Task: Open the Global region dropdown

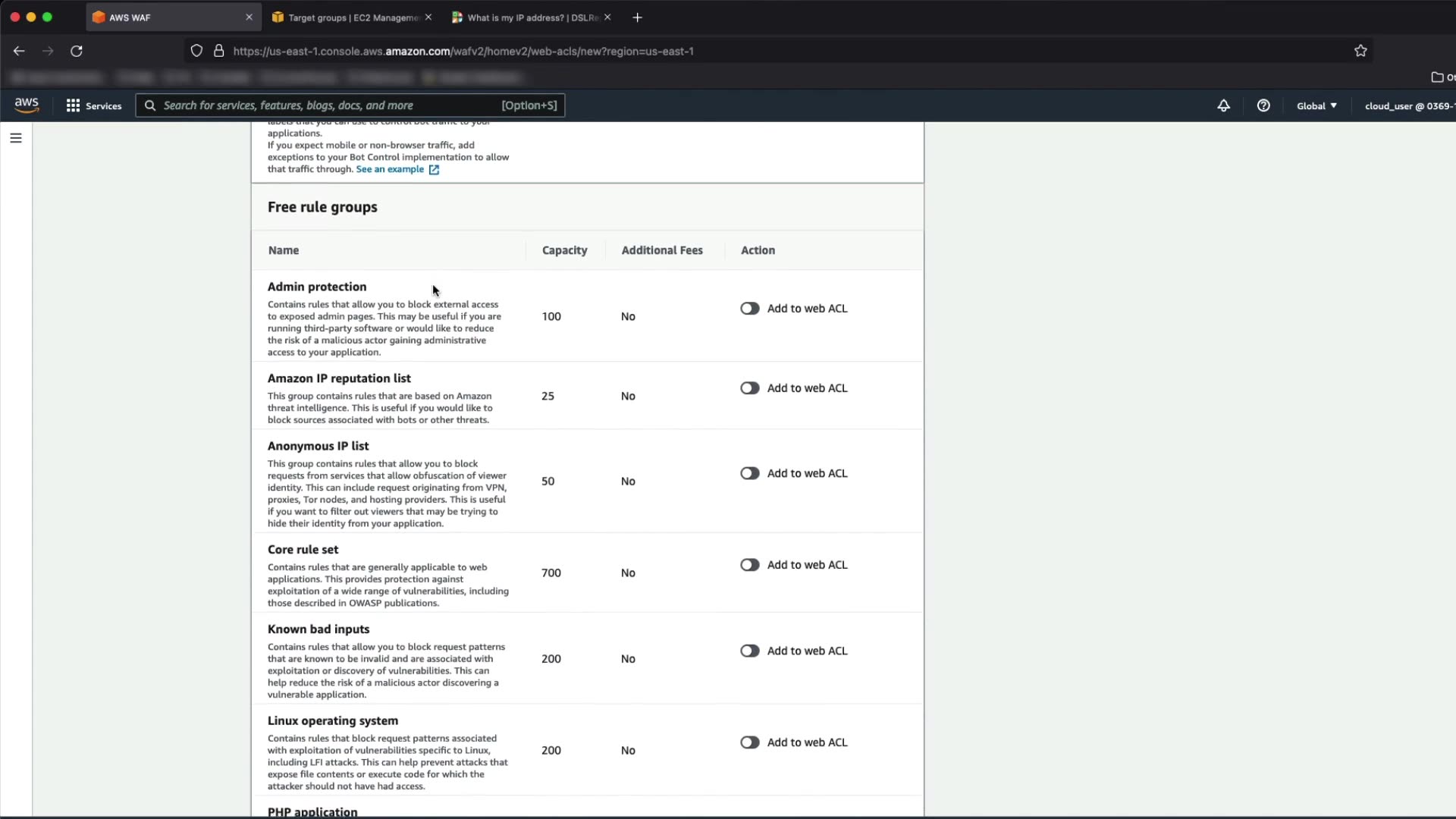Action: [x=1316, y=106]
